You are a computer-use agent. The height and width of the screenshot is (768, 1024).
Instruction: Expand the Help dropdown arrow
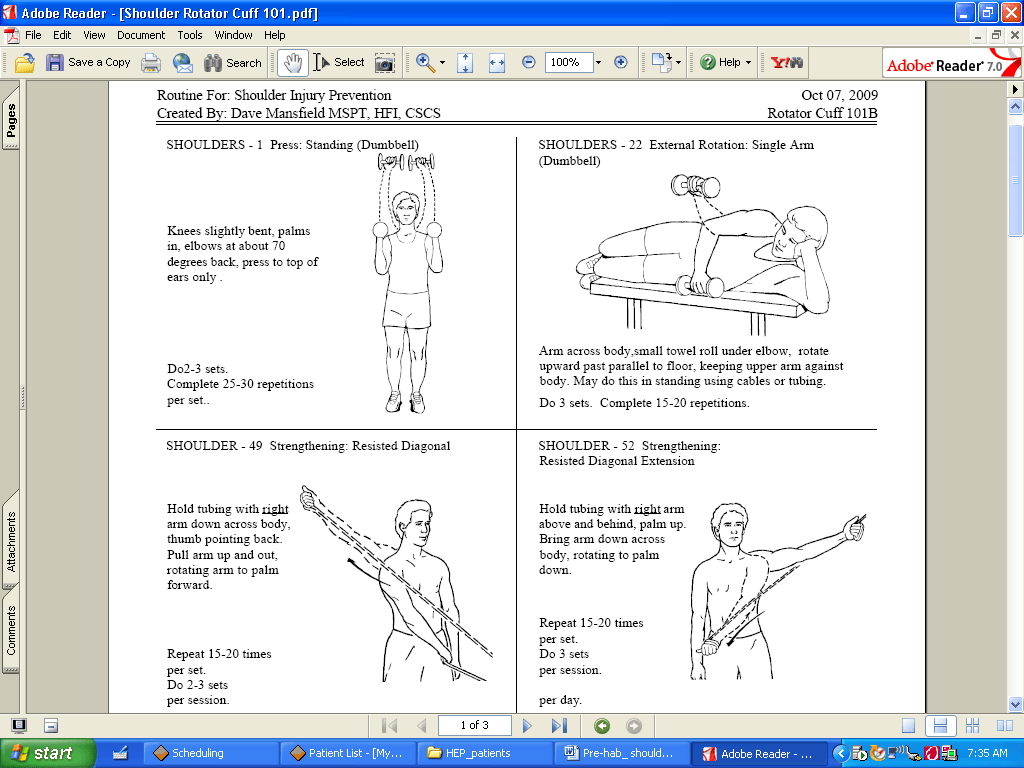point(748,63)
